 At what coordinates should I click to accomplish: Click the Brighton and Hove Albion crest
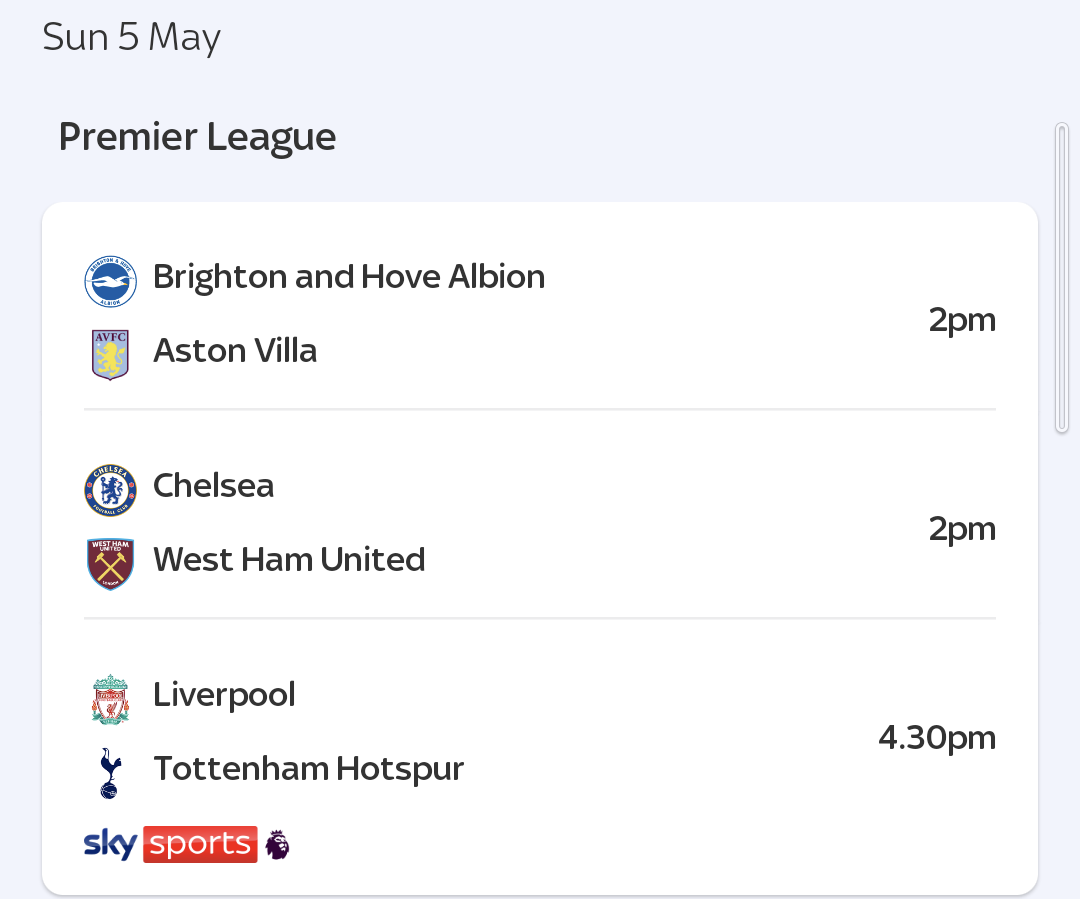click(110, 282)
